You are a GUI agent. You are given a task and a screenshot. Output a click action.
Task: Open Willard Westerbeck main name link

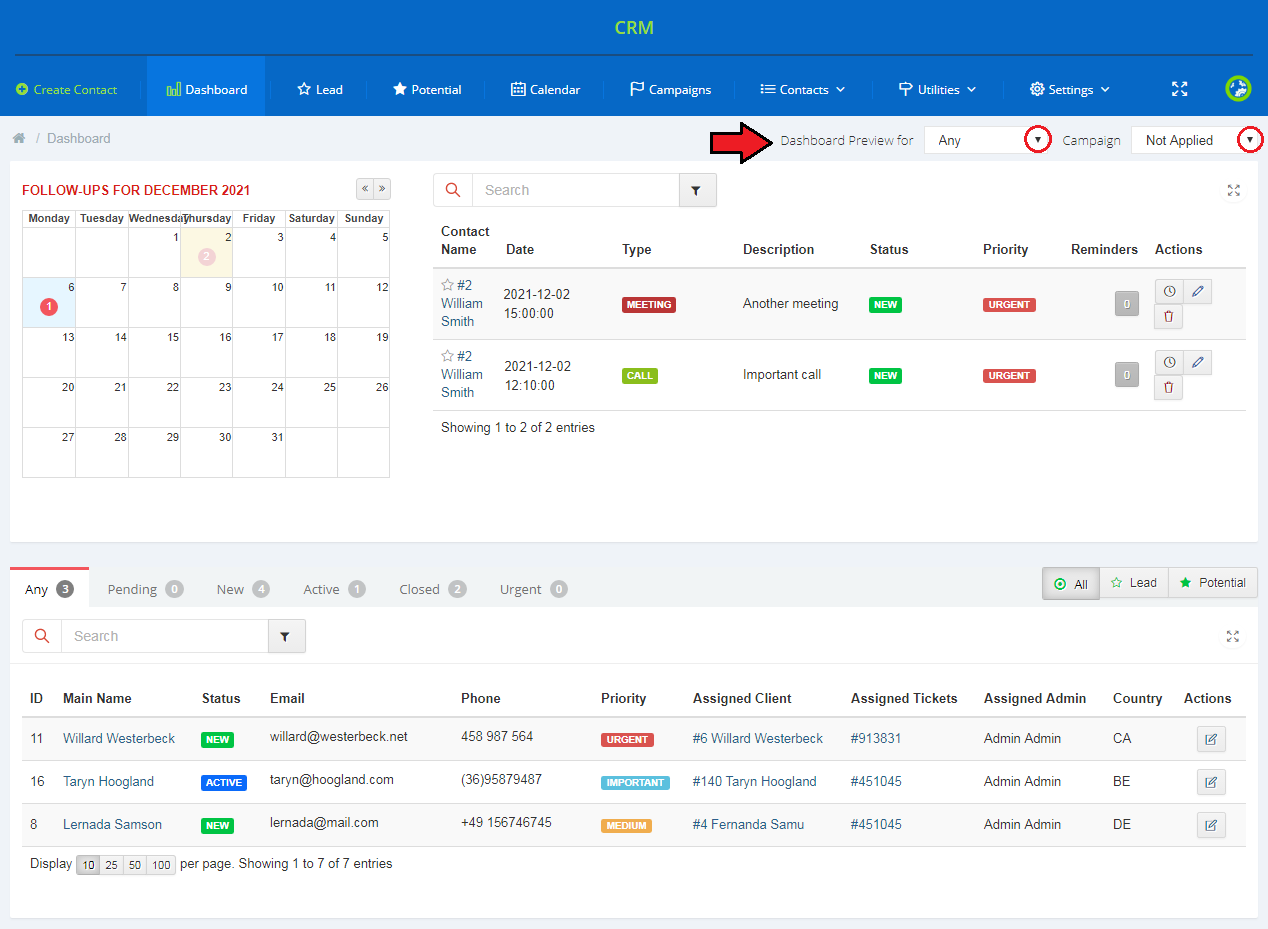[x=119, y=738]
